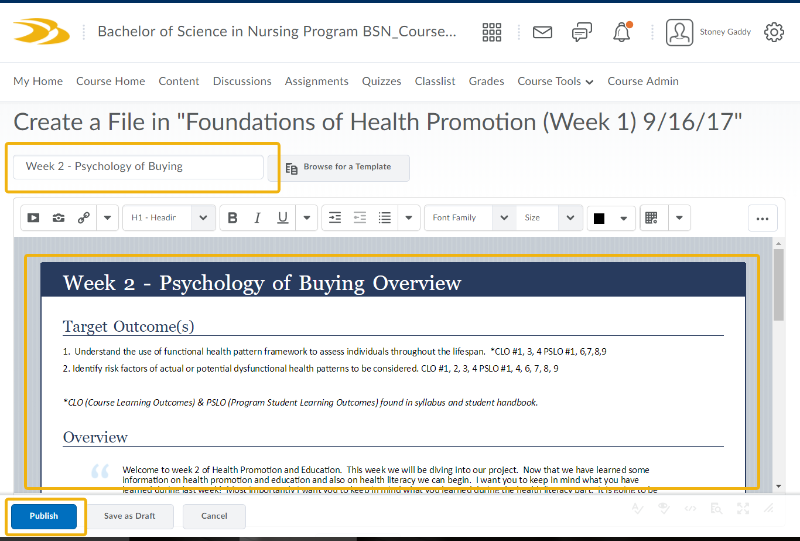The height and width of the screenshot is (541, 800).
Task: Expand the font Size dropdown
Action: (550, 218)
